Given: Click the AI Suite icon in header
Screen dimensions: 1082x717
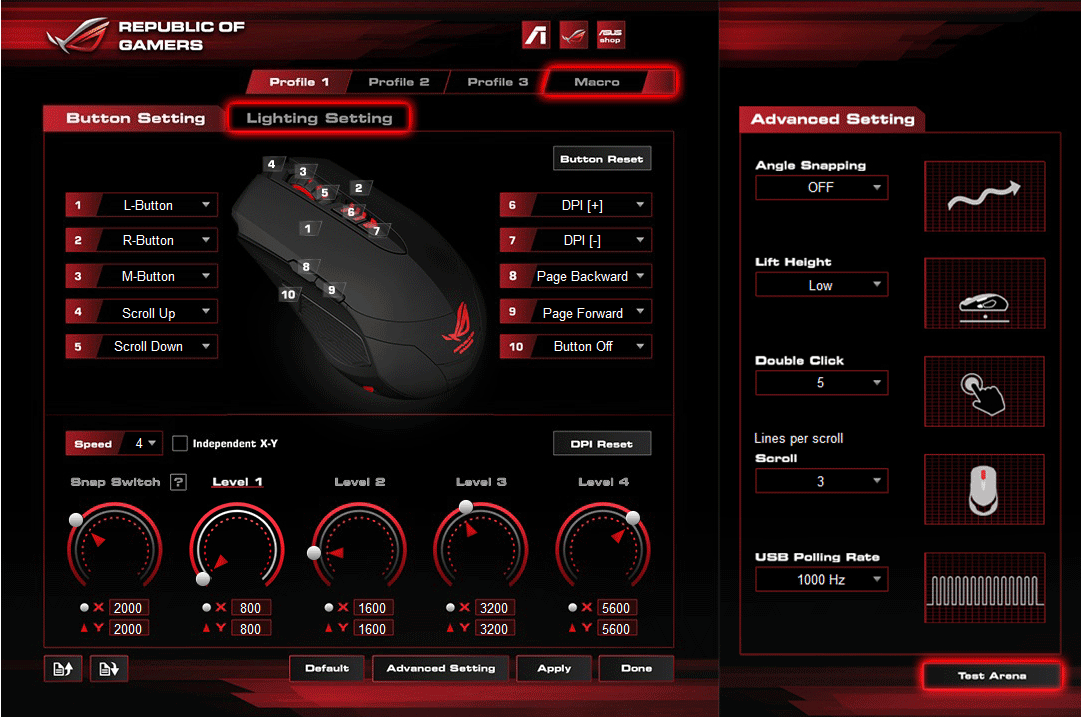Looking at the screenshot, I should click(537, 34).
